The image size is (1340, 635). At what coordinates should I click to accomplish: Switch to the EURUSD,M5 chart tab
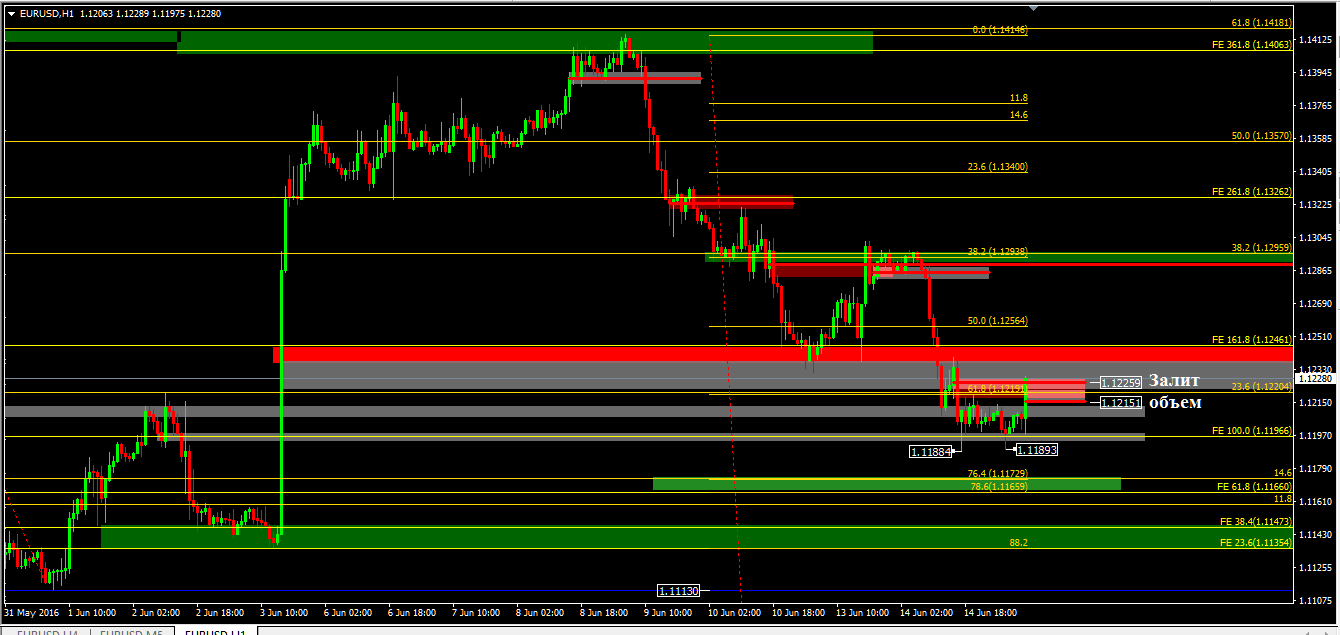(132, 632)
